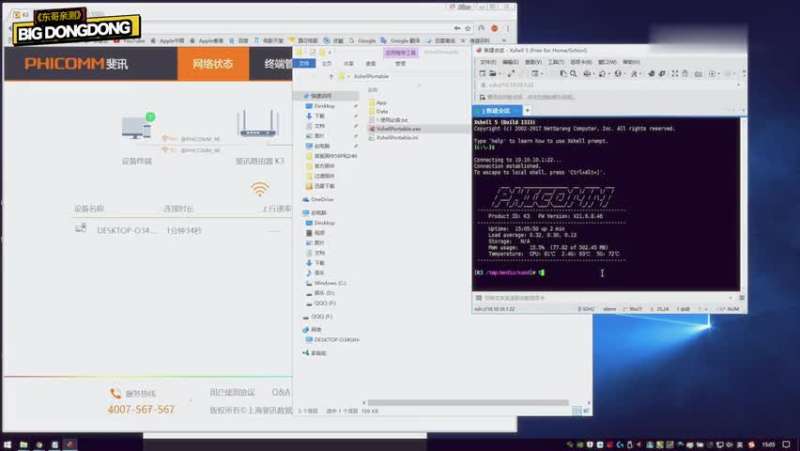Image resolution: width=800 pixels, height=451 pixels.
Task: Click the PHICOMM logo
Action: pyautogui.click(x=76, y=64)
